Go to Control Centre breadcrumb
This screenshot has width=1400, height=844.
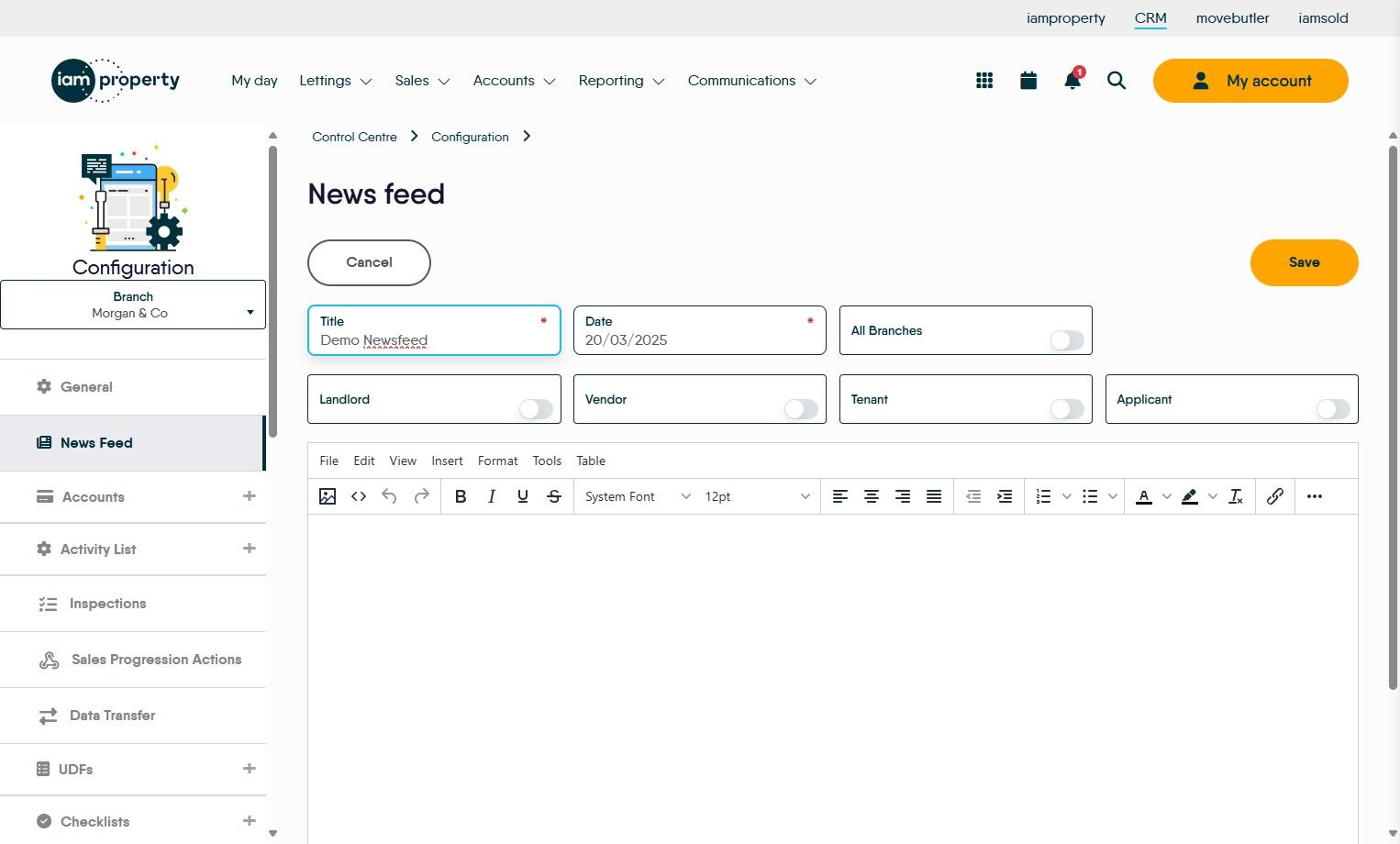pos(354,137)
